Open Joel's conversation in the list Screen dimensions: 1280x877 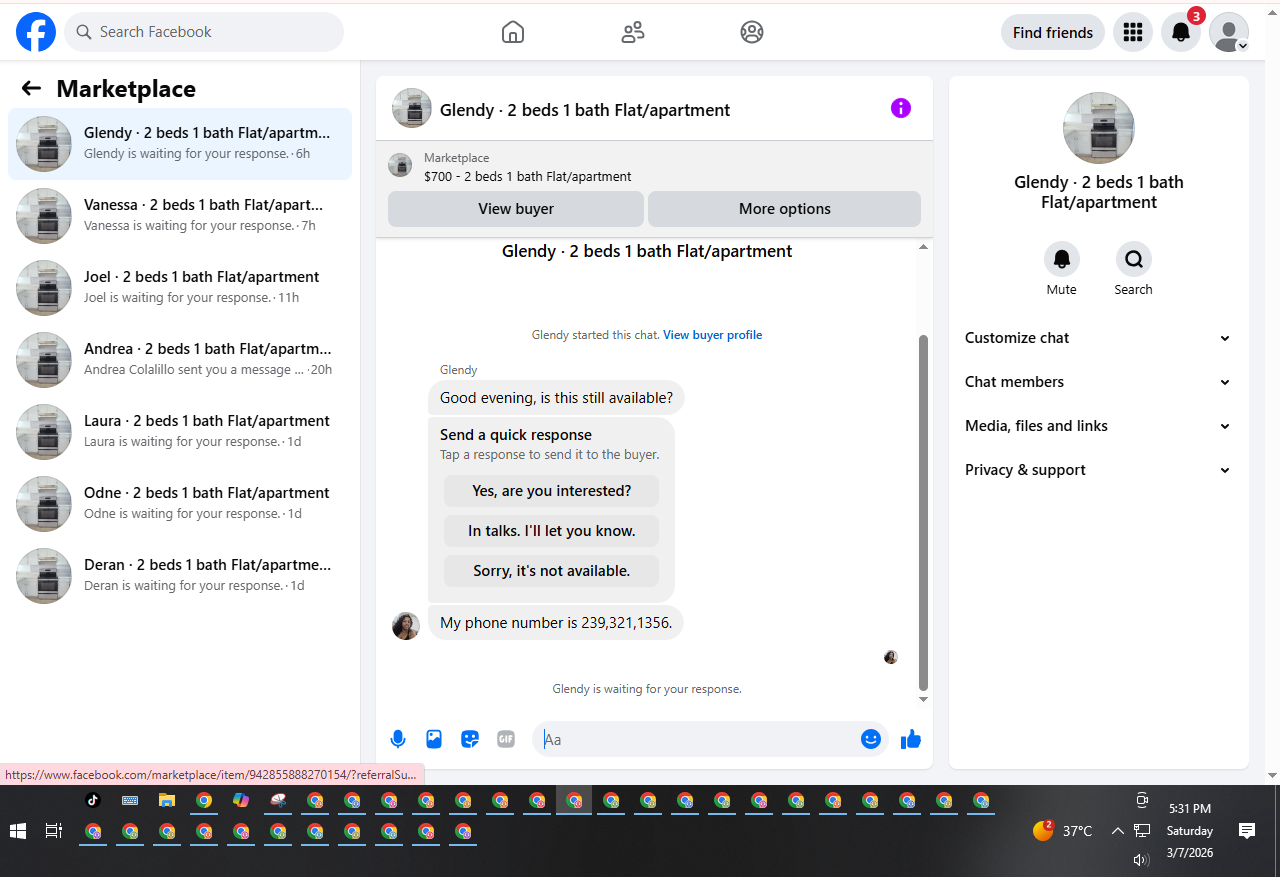(x=180, y=288)
